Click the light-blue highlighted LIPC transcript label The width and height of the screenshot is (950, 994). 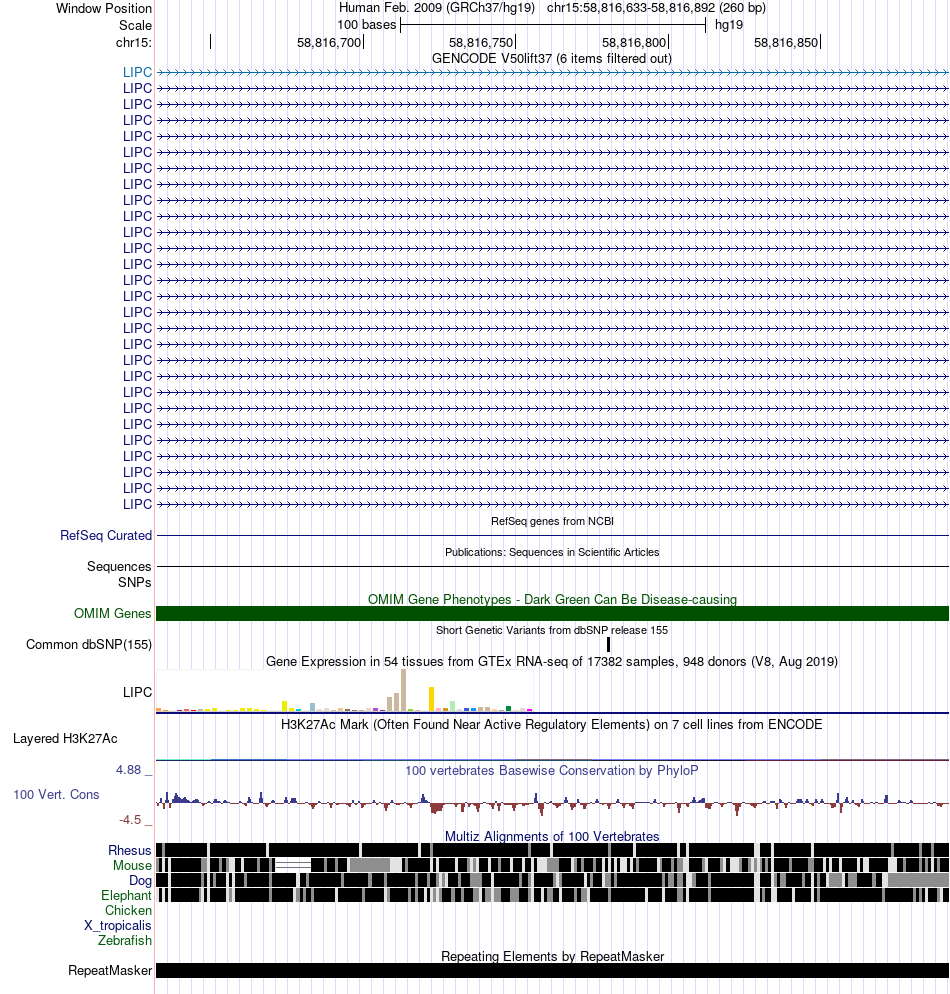coord(138,72)
